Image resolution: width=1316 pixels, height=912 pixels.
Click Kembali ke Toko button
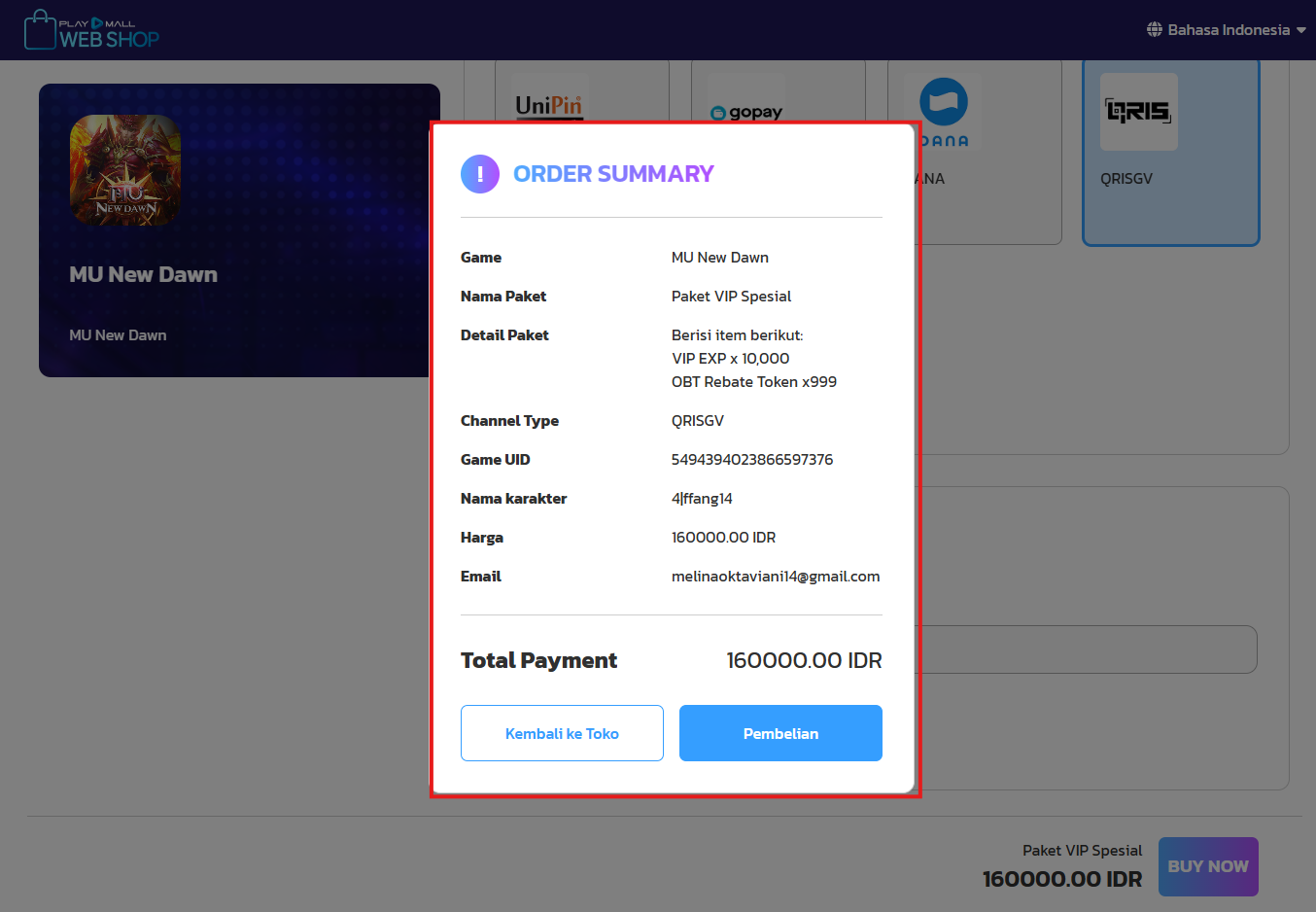(562, 733)
